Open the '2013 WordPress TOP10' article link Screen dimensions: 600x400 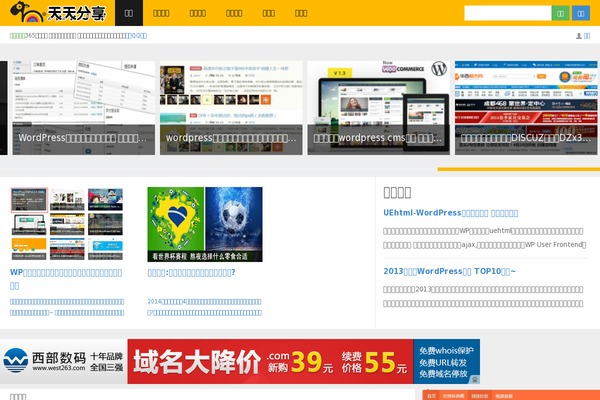[450, 271]
